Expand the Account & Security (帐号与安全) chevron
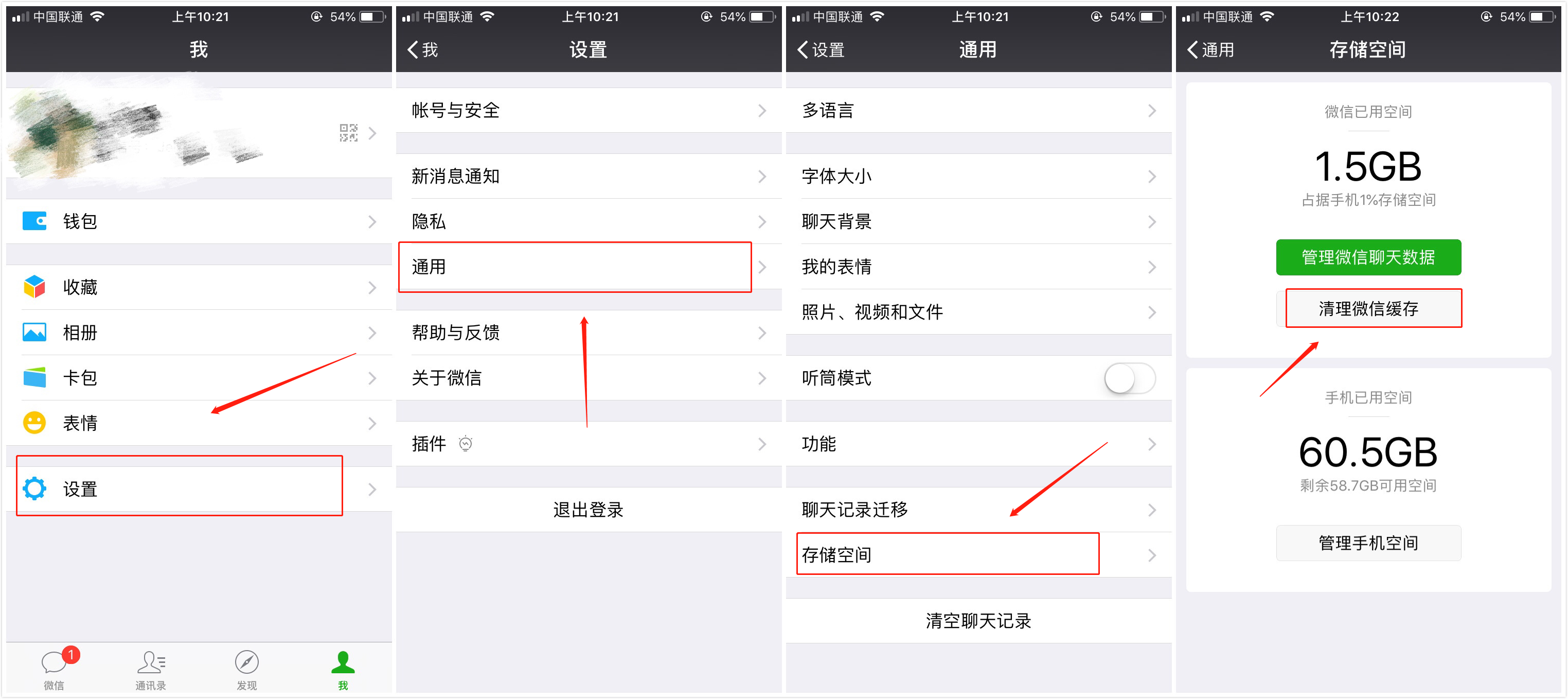The width and height of the screenshot is (1568, 699). 762,110
